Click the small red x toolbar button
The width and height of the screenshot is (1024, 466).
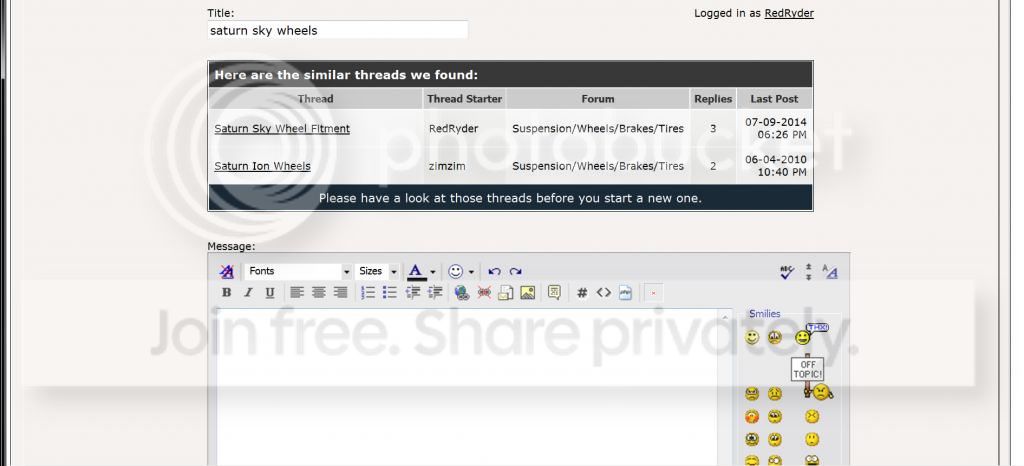pyautogui.click(x=653, y=293)
